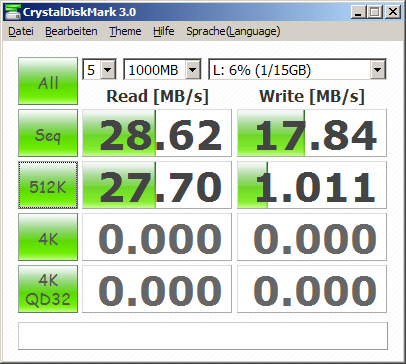Image resolution: width=406 pixels, height=364 pixels.
Task: Open the Hilfe menu
Action: (164, 31)
